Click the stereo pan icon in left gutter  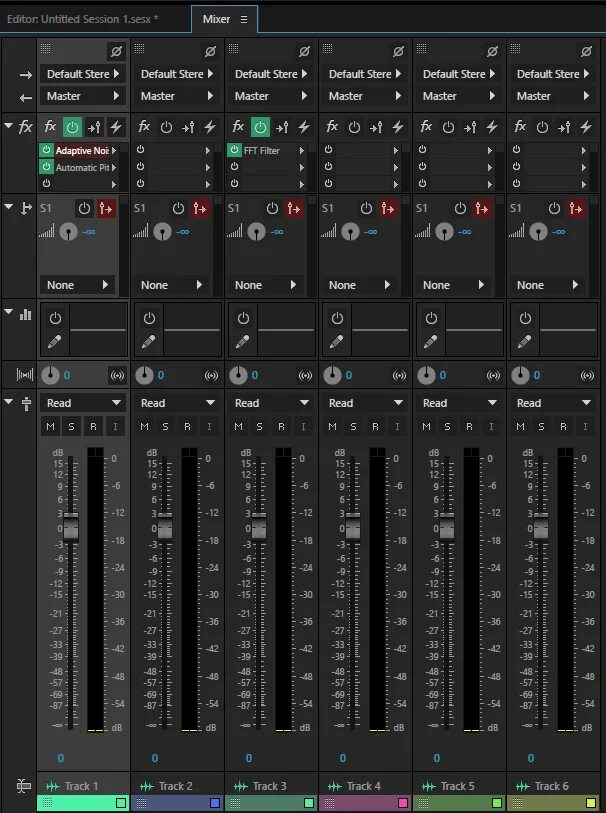pos(25,374)
